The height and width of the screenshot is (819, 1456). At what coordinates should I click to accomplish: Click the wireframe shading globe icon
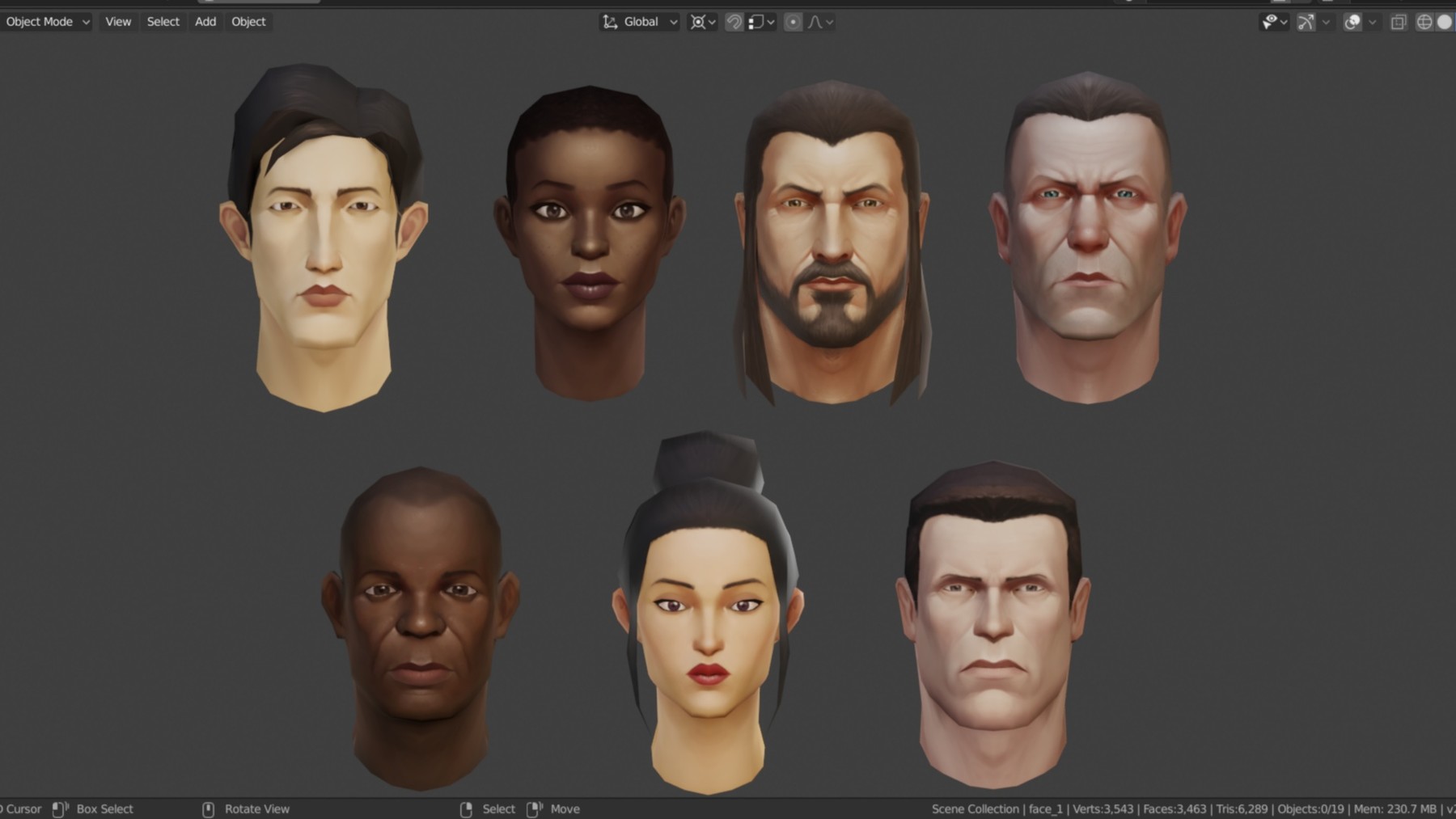[x=1424, y=22]
